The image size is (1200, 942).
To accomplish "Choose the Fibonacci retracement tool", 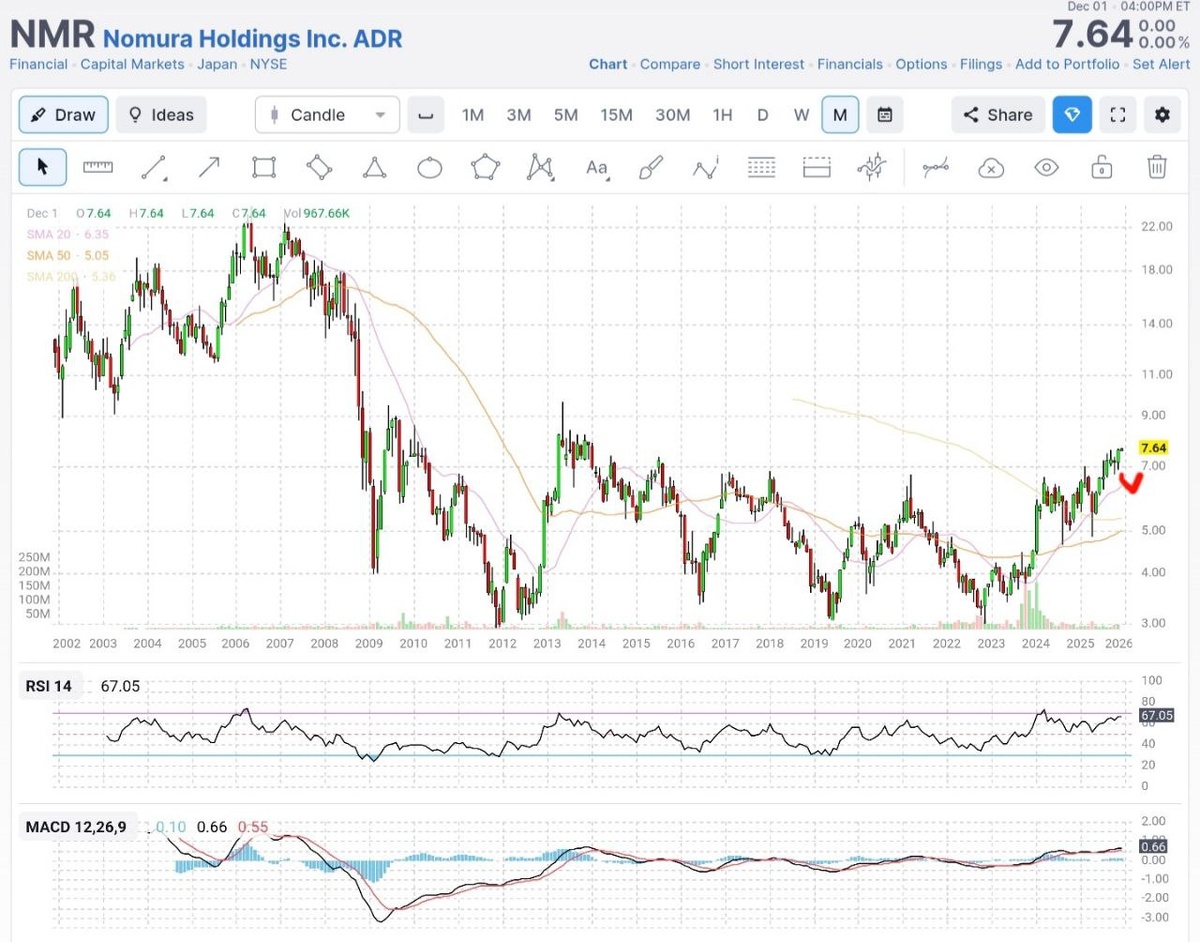I will click(x=762, y=167).
